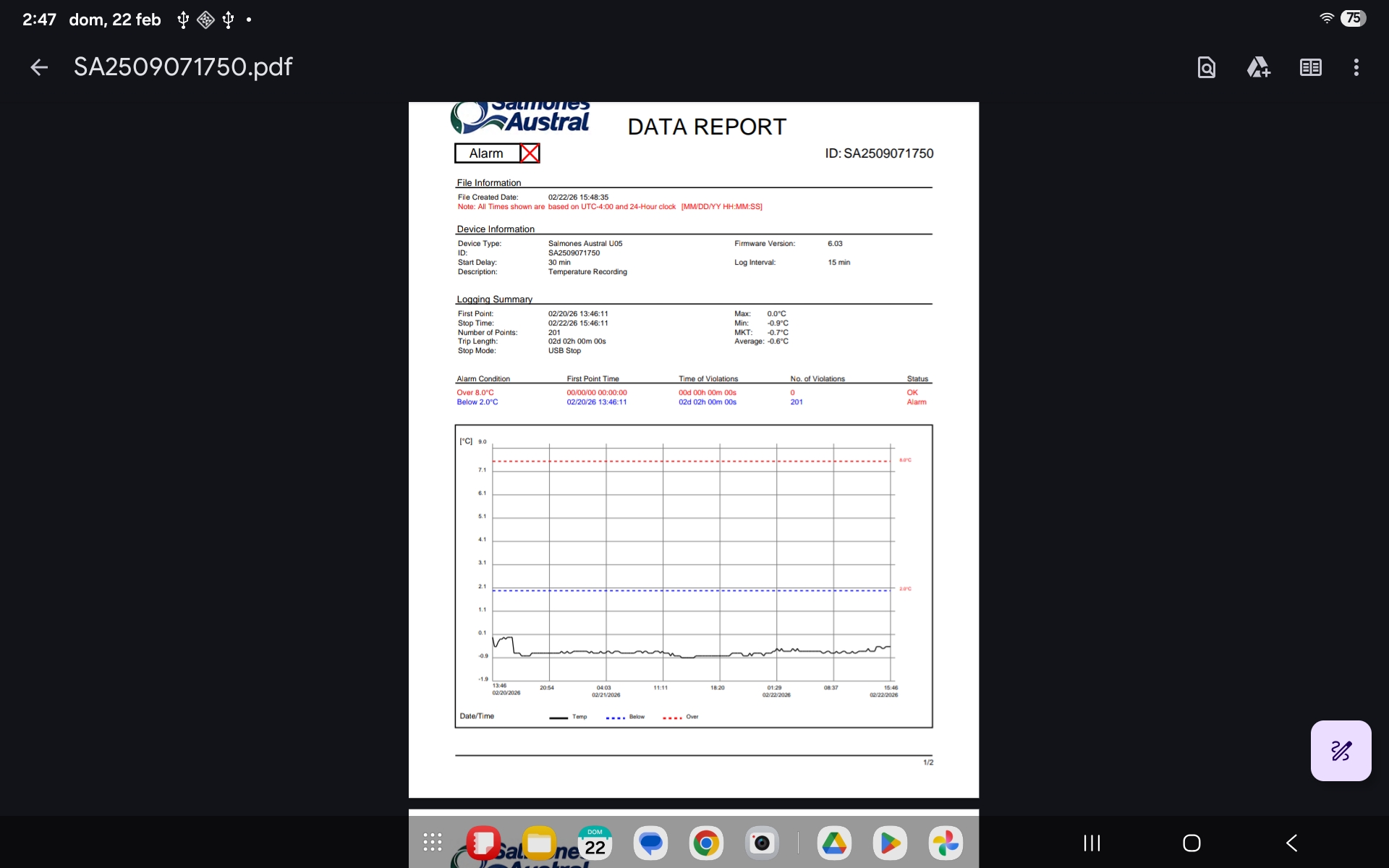Open the Play Store taskbar icon
This screenshot has height=868, width=1389.
[x=890, y=843]
